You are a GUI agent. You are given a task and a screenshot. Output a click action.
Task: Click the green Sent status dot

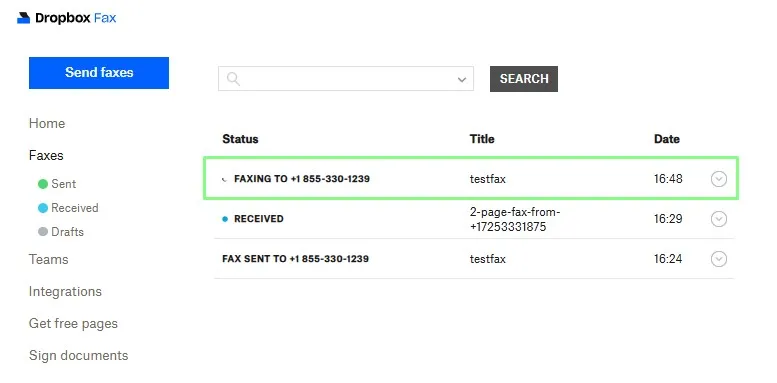[43, 184]
